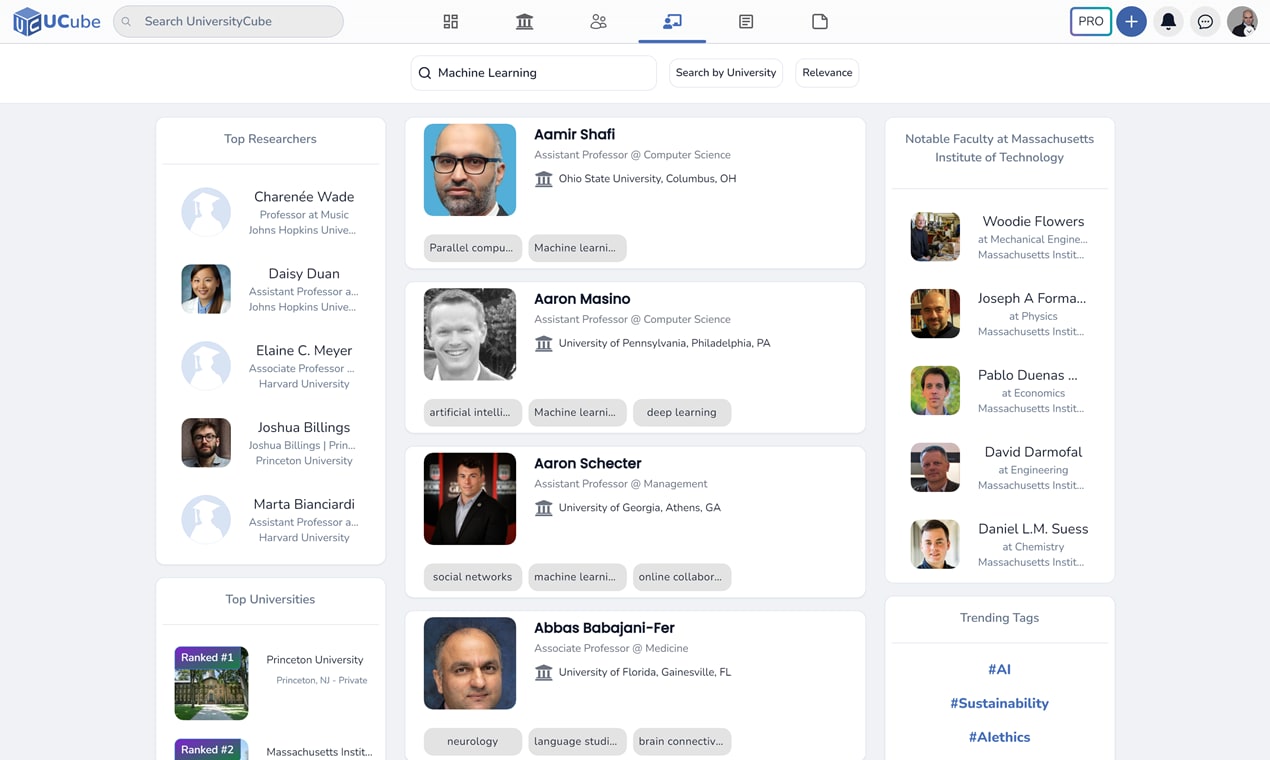The width and height of the screenshot is (1270, 760).
Task: Click the Princeton University campus thumbnail
Action: (212, 683)
